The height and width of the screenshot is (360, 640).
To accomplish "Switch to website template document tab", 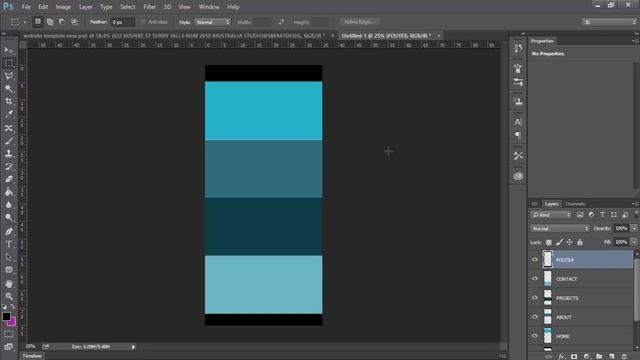I will (174, 36).
